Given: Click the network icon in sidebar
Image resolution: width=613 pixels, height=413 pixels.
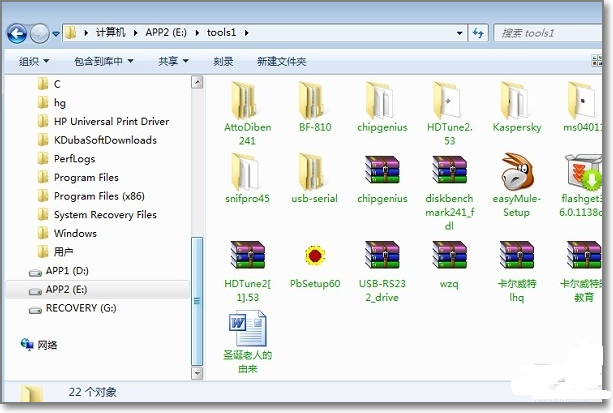Looking at the screenshot, I should 27,344.
